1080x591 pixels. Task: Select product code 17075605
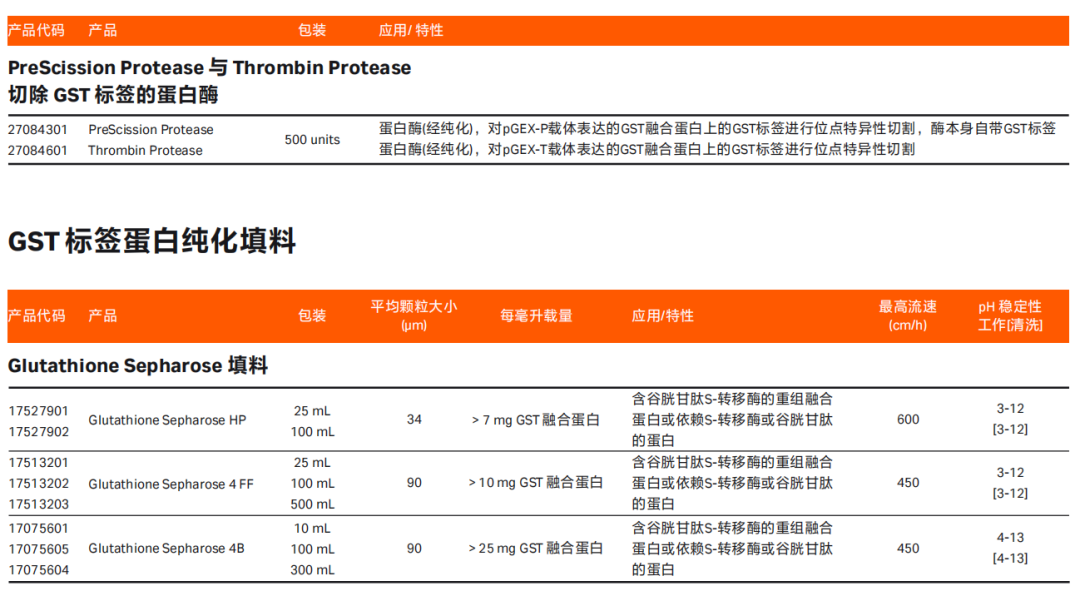[39, 549]
